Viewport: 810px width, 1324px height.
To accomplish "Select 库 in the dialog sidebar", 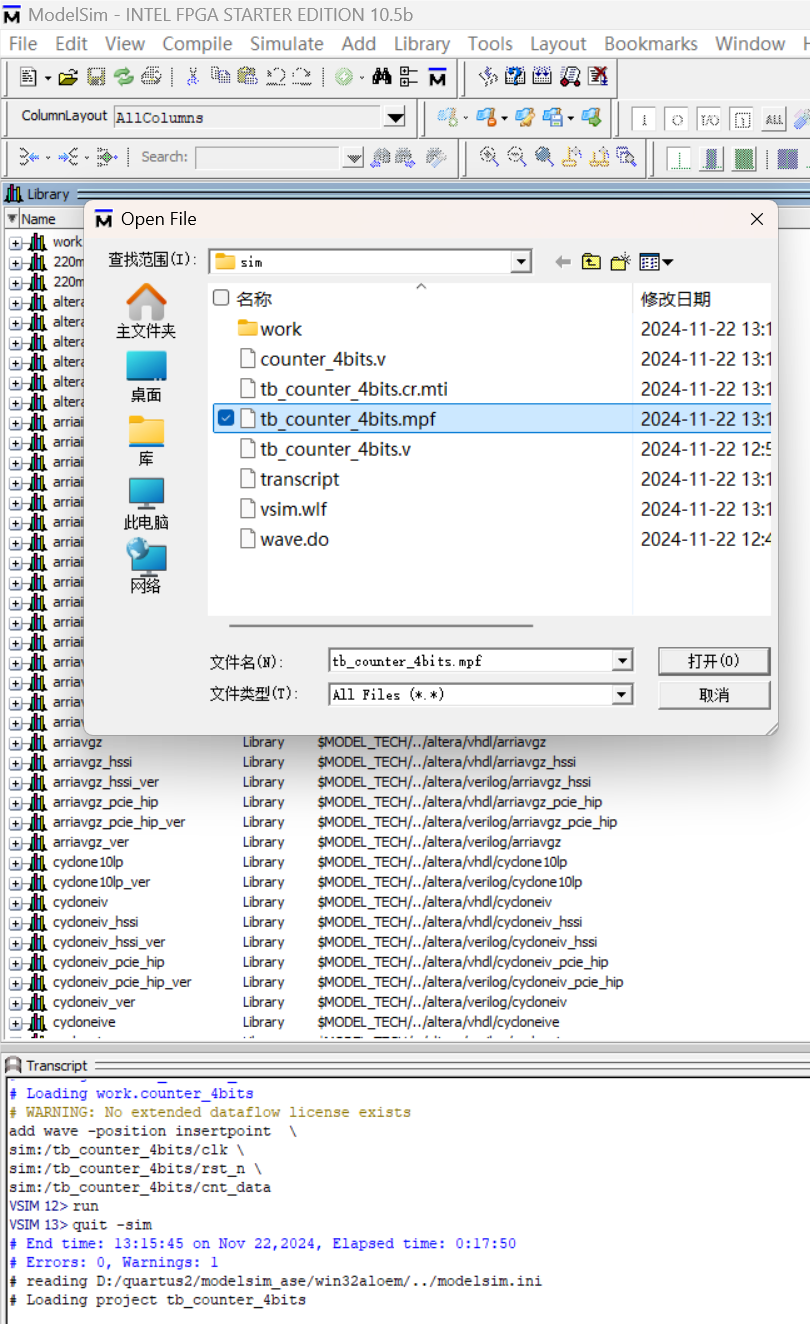I will click(146, 441).
